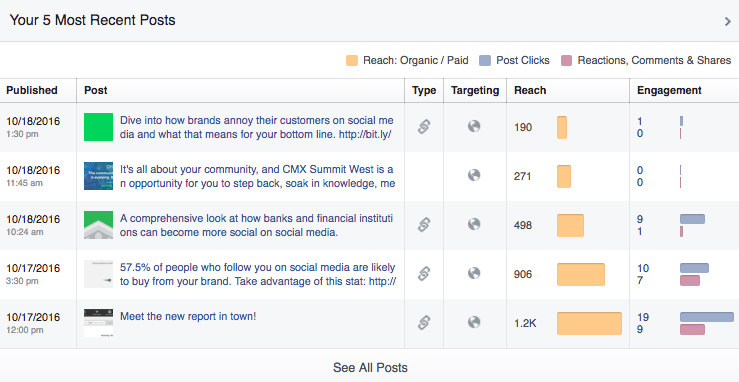Click link icon on 57.5% stat post
The height and width of the screenshot is (382, 739).
424,274
